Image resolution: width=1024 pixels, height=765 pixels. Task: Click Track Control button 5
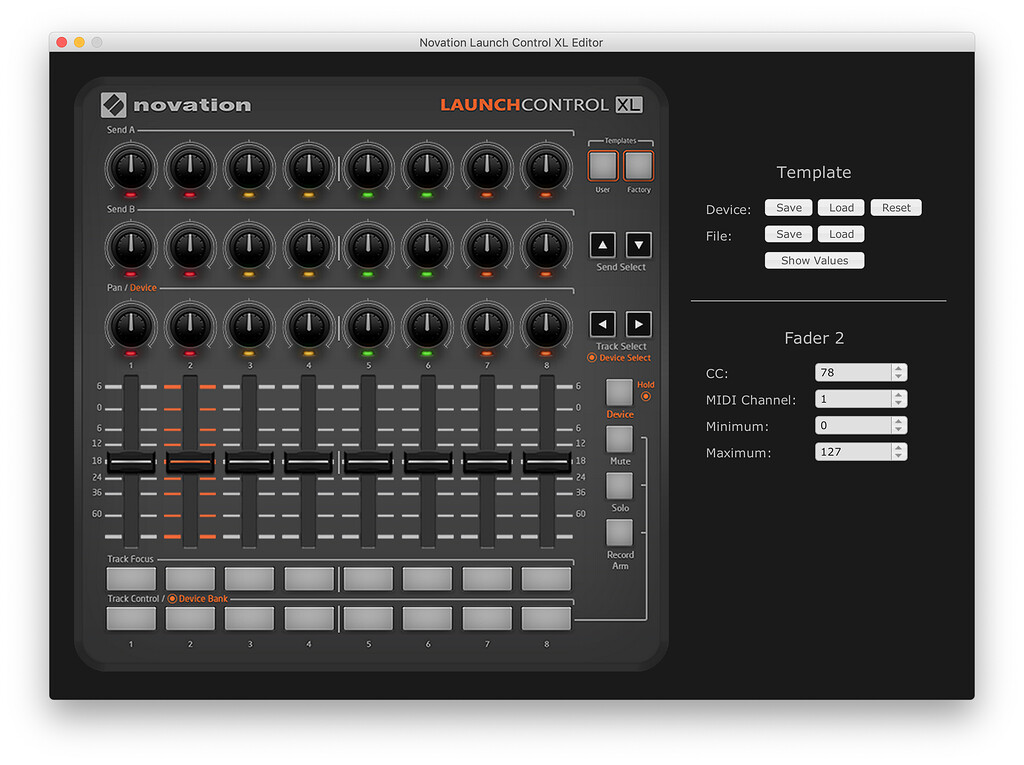pyautogui.click(x=368, y=618)
